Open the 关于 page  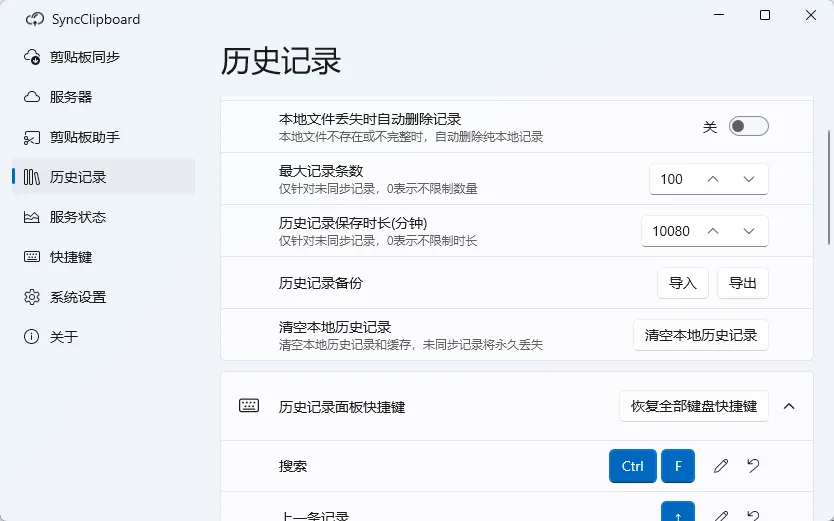click(x=103, y=337)
